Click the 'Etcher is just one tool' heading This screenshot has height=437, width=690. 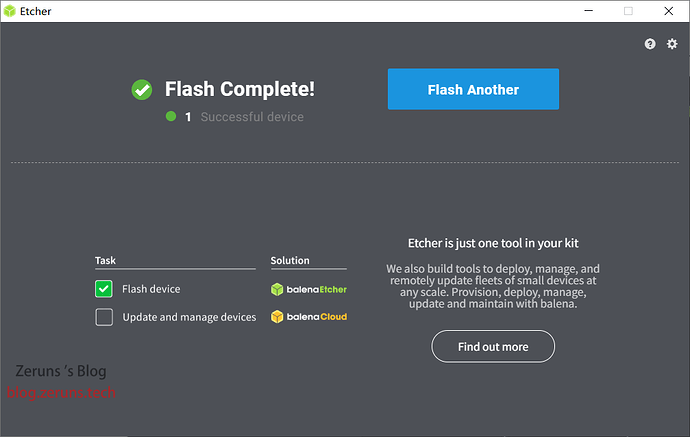[493, 243]
